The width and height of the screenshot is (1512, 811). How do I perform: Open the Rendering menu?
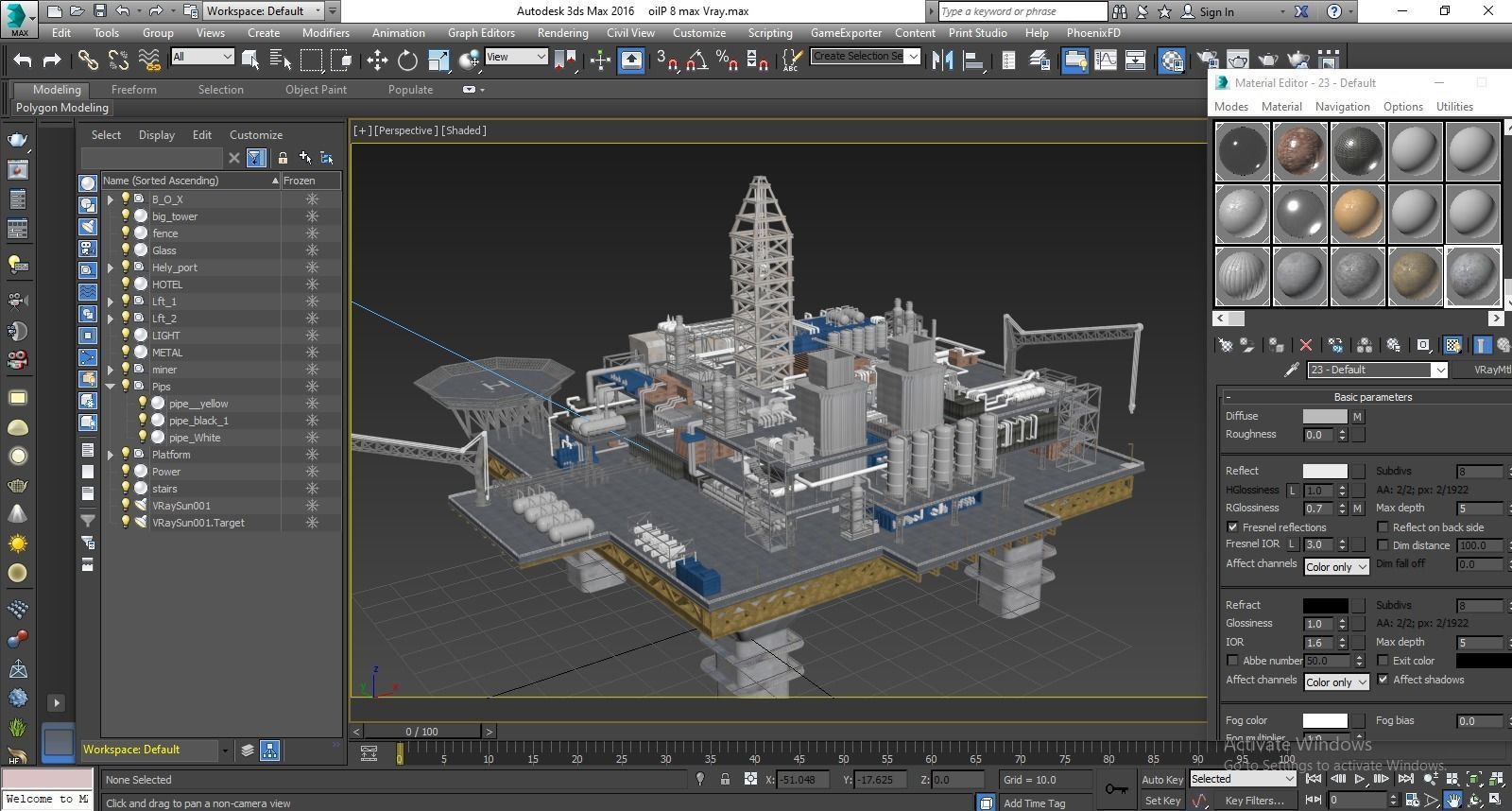click(x=562, y=32)
